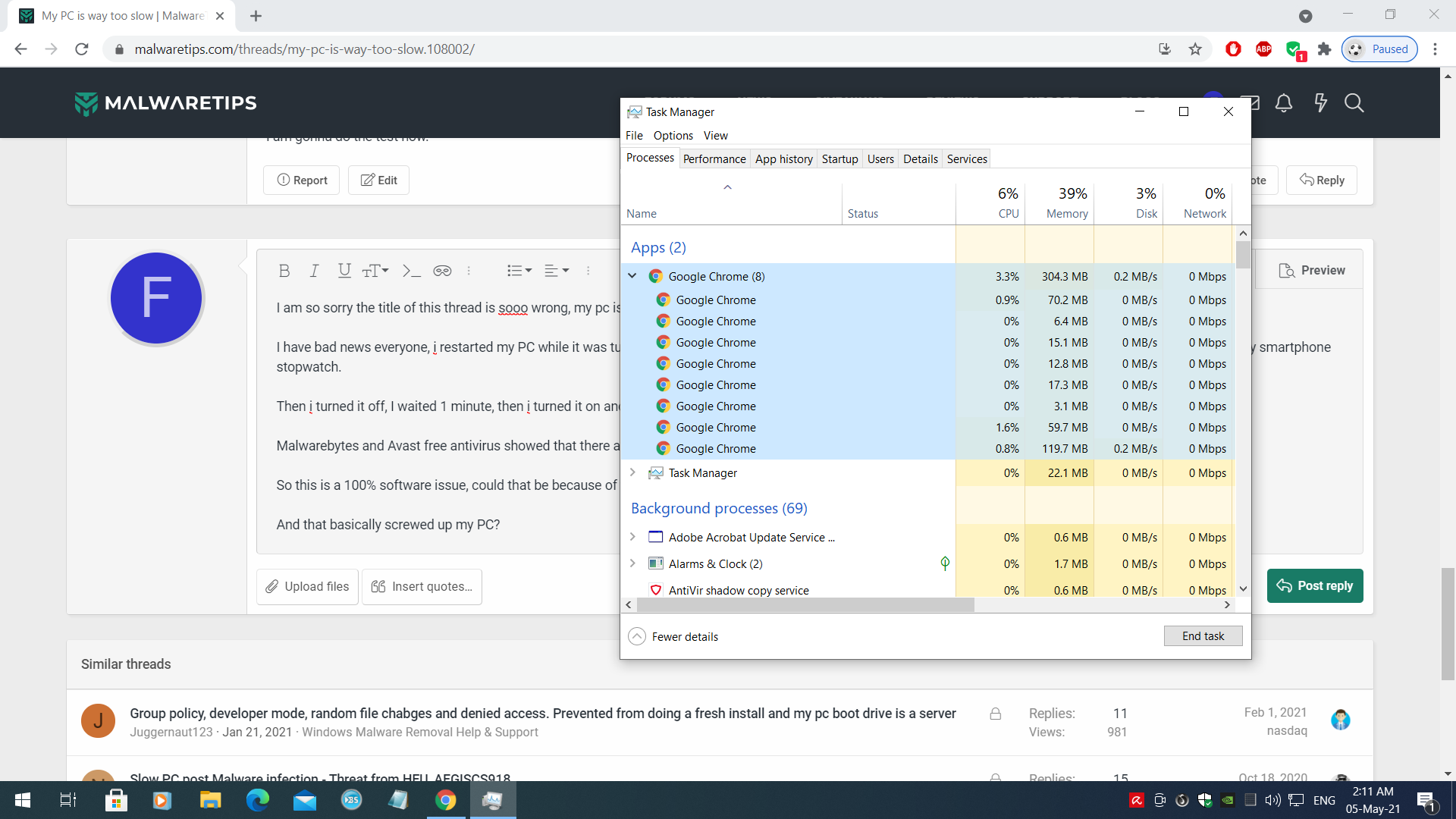1456x819 pixels.
Task: Open the list formatting dropdown
Action: point(519,271)
